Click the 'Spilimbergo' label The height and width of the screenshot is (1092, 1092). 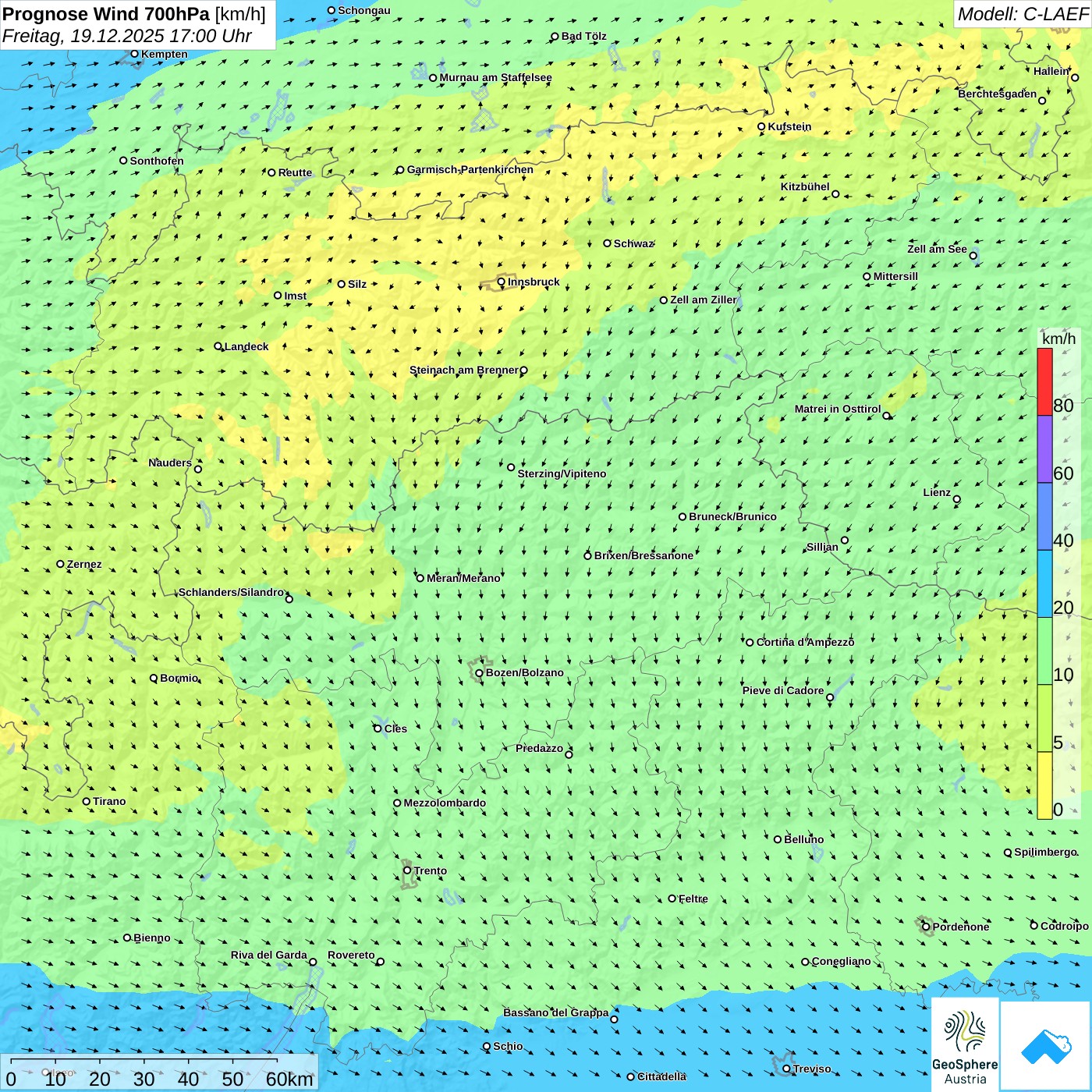[x=1045, y=852]
